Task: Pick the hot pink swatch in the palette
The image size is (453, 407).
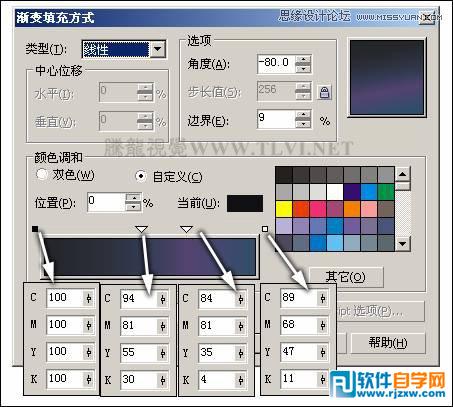Action: pyautogui.click(x=318, y=209)
